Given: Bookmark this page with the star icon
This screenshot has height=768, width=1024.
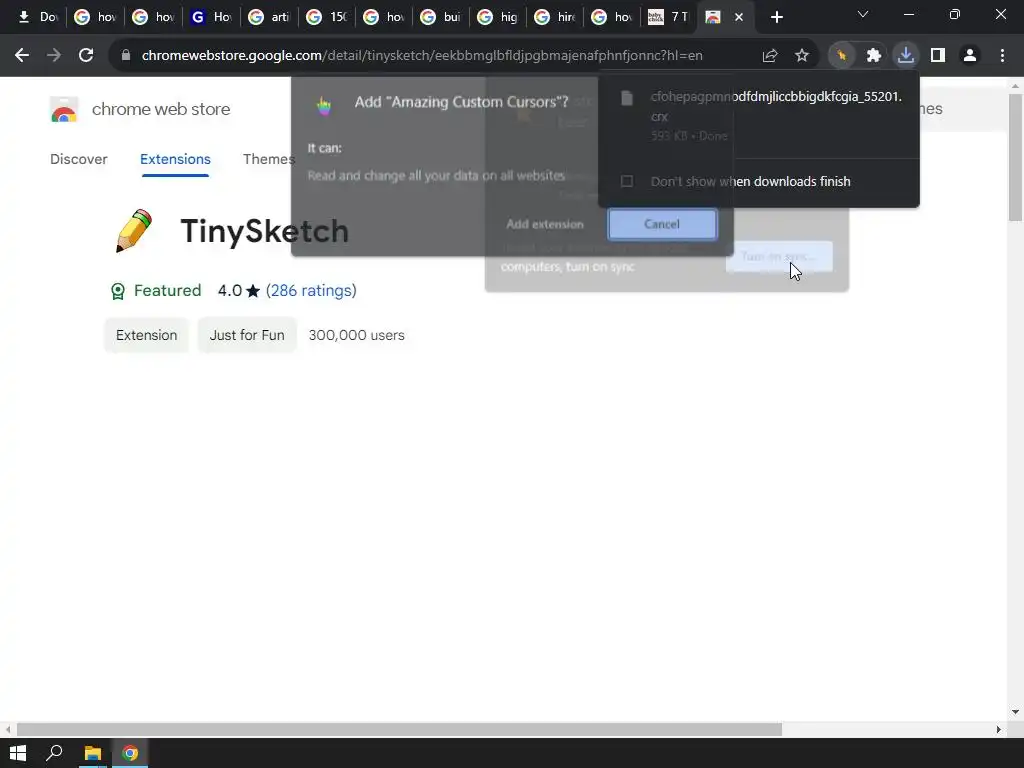Looking at the screenshot, I should coord(802,56).
